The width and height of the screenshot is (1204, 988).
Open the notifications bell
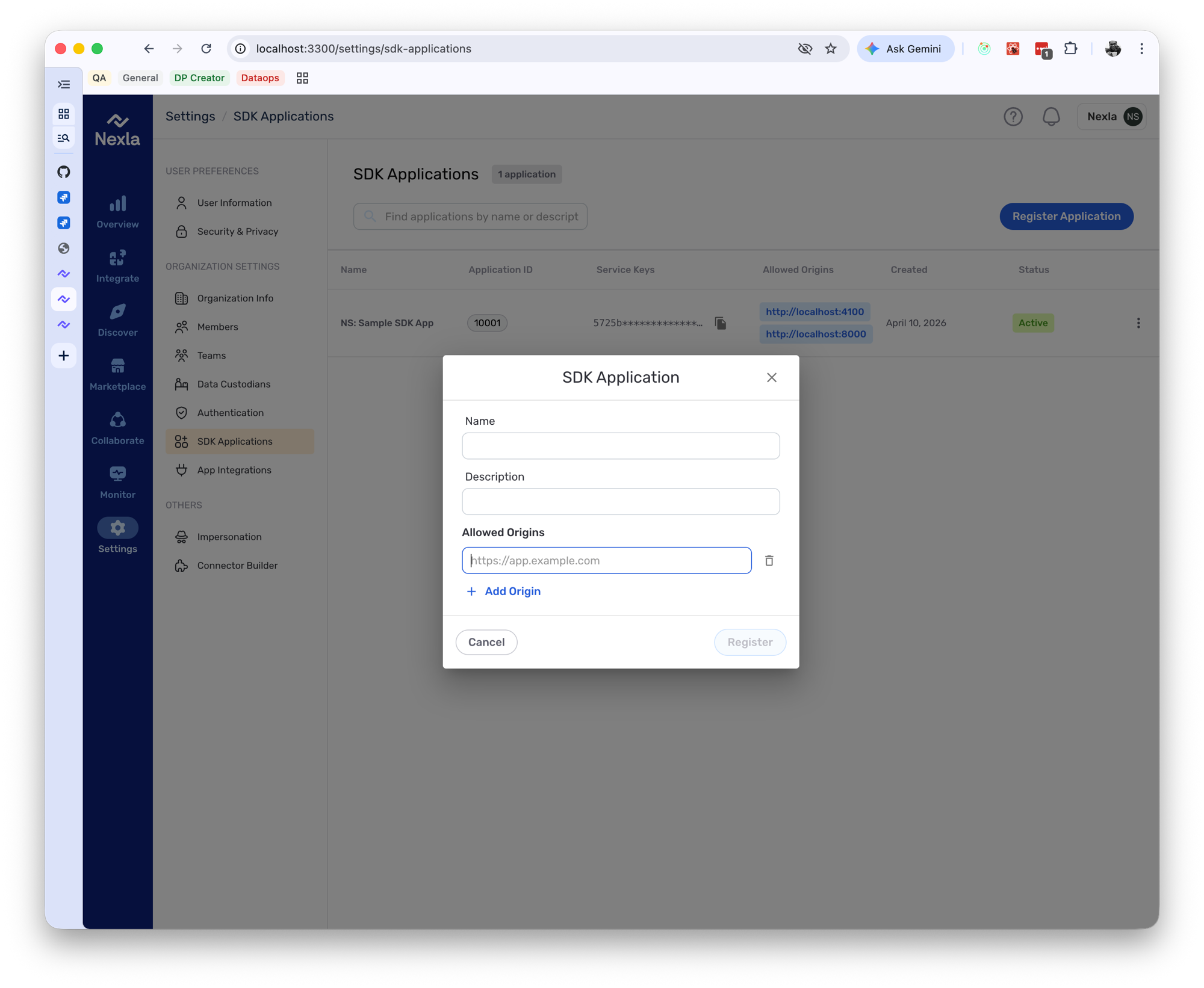(x=1051, y=116)
